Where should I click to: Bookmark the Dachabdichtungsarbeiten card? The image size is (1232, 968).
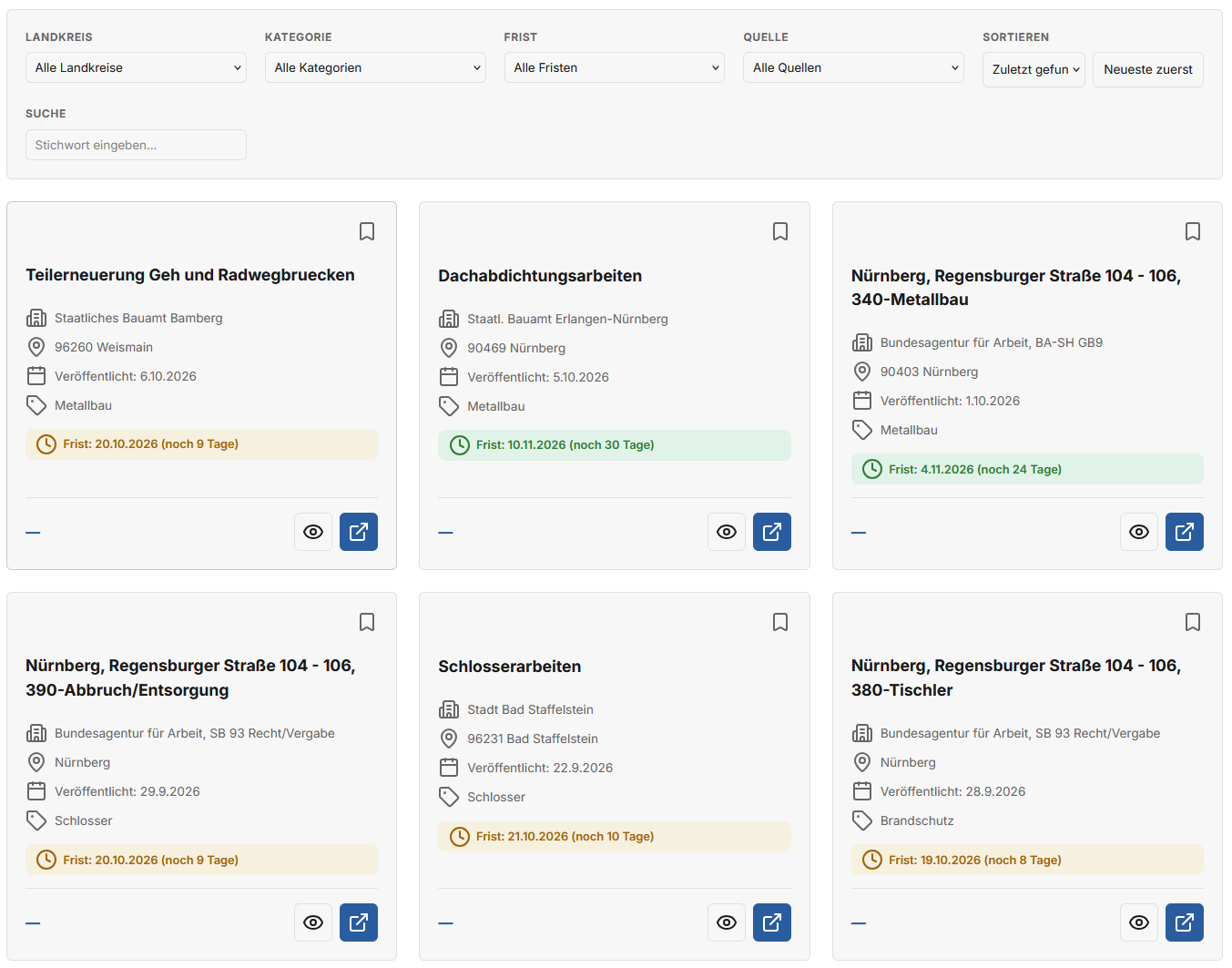(x=780, y=231)
